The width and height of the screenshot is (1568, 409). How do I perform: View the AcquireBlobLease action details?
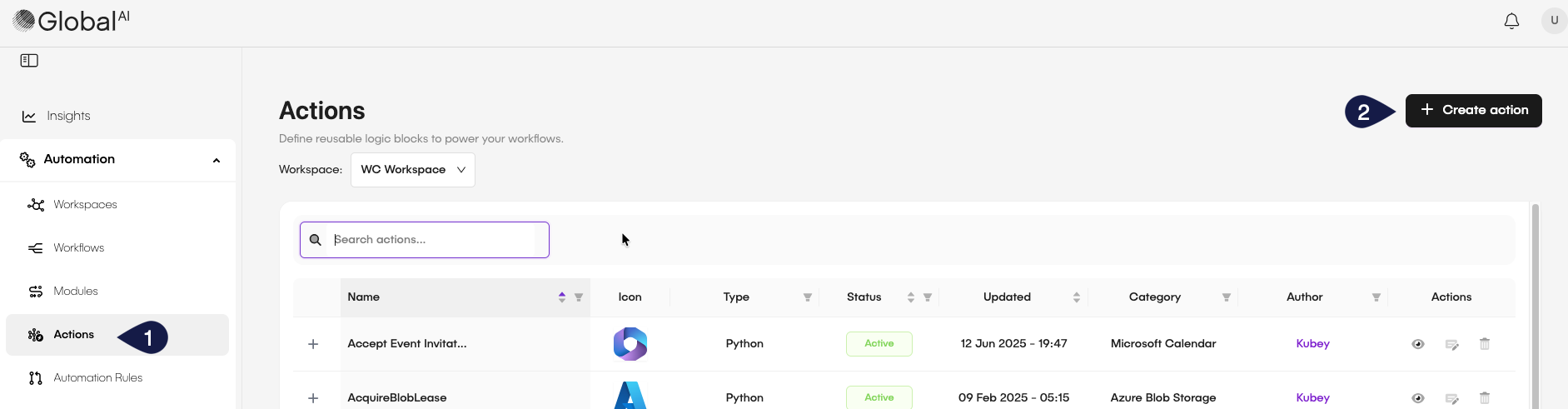point(1417,398)
